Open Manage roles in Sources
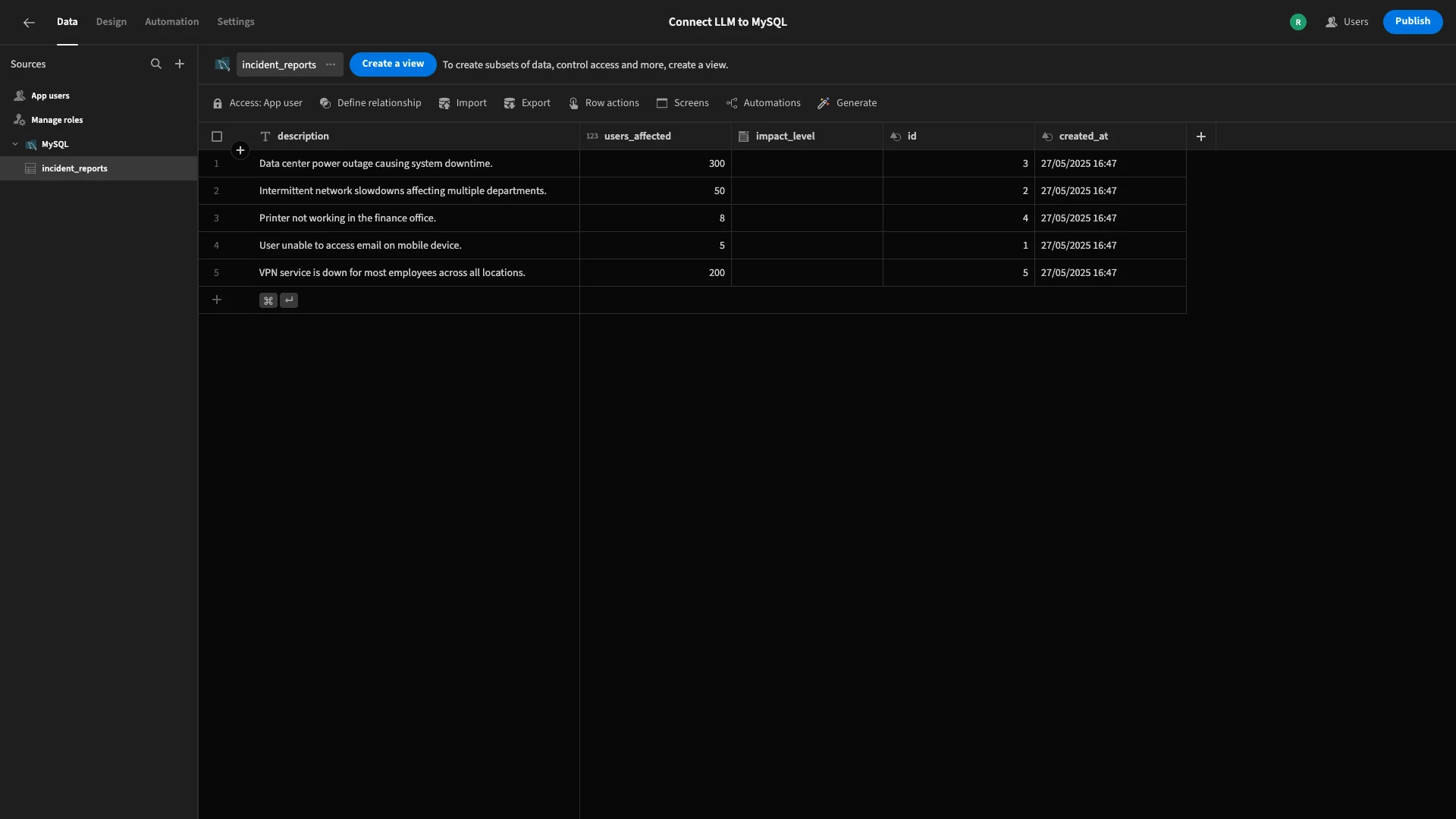 99,121
